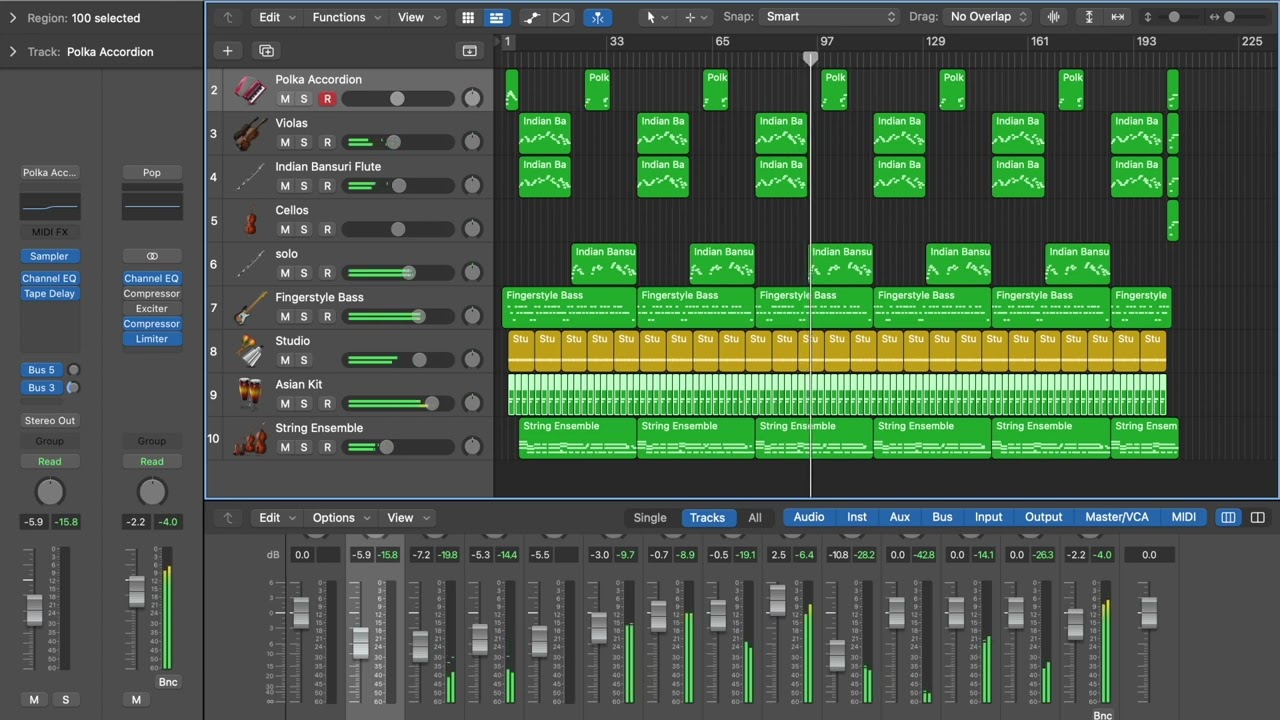
Task: Toggle horizontal auto zoom icon
Action: click(x=1117, y=17)
